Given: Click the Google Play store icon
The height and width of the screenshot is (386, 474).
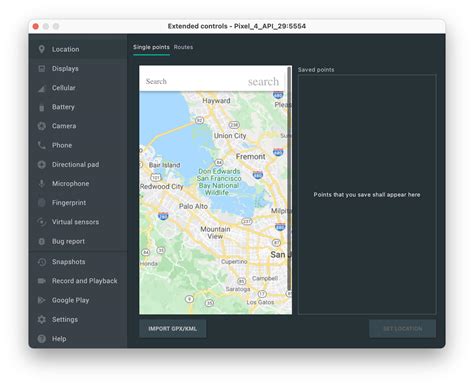Looking at the screenshot, I should (41, 300).
